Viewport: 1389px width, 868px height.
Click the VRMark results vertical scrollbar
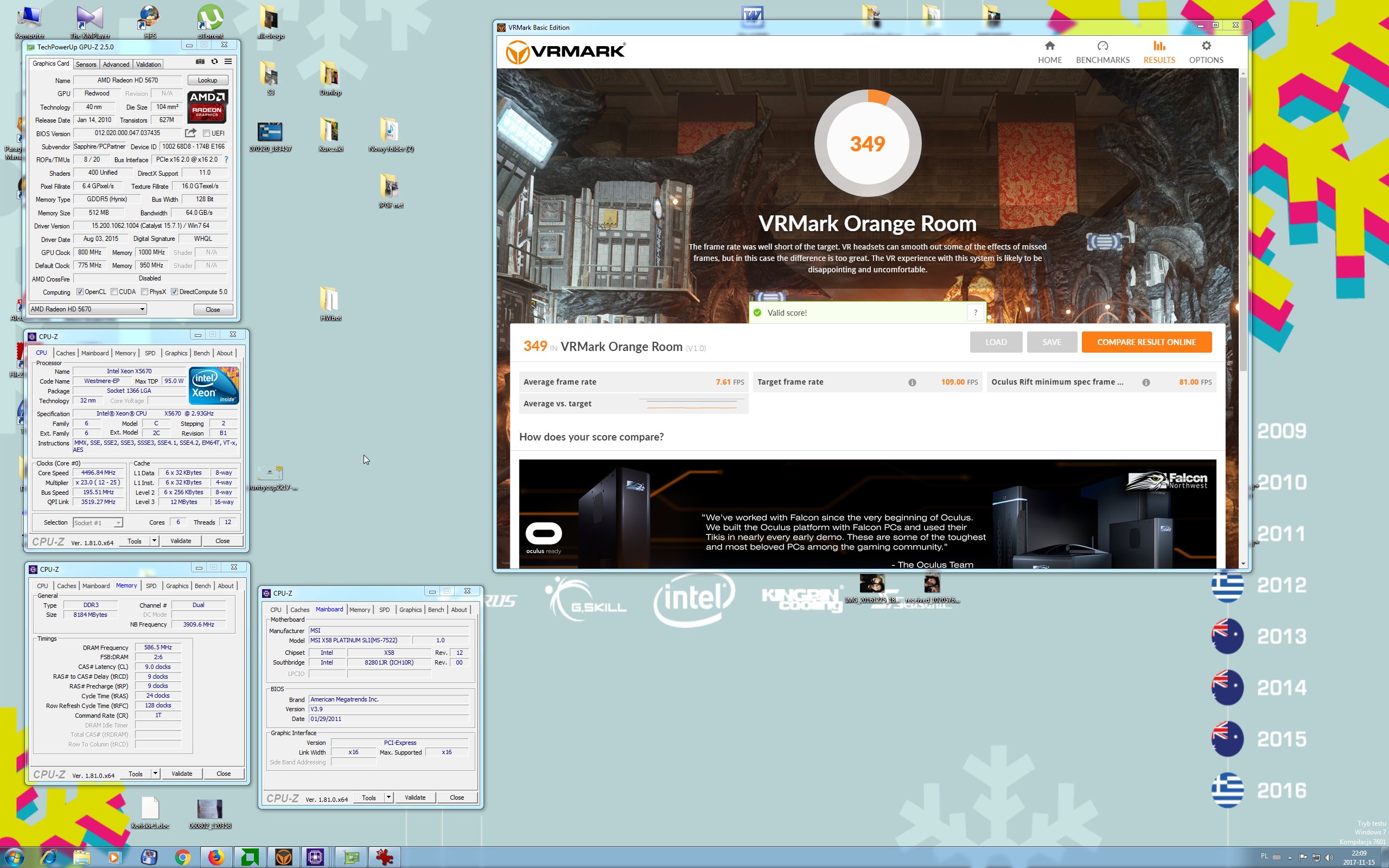pos(1243,224)
